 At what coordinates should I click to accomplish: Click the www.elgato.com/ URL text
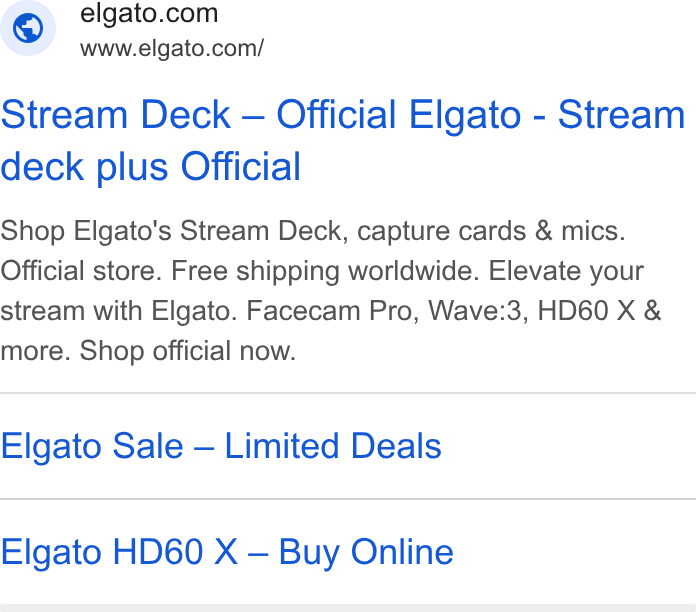point(172,48)
